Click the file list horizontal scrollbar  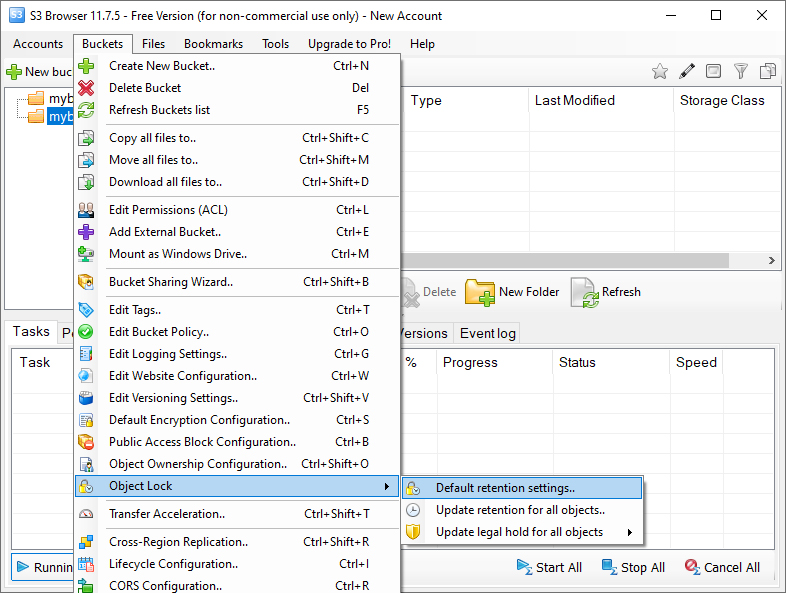point(564,260)
